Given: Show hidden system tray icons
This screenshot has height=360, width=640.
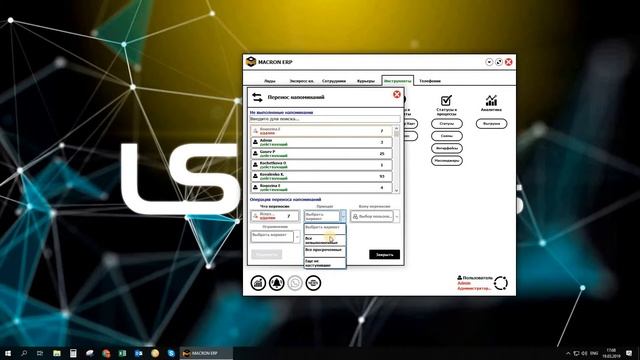Looking at the screenshot, I should tap(568, 353).
